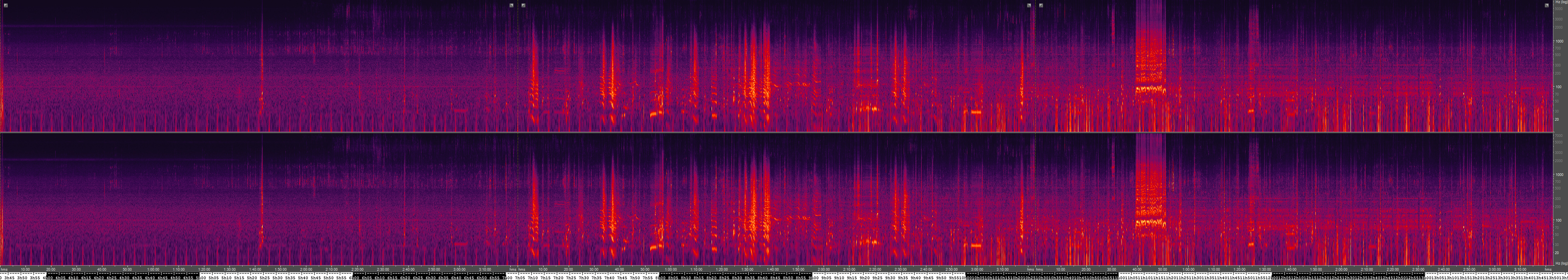Select 100 Hz mark on lower channel scale
Viewport: 1568px width, 280px height.
click(1558, 220)
